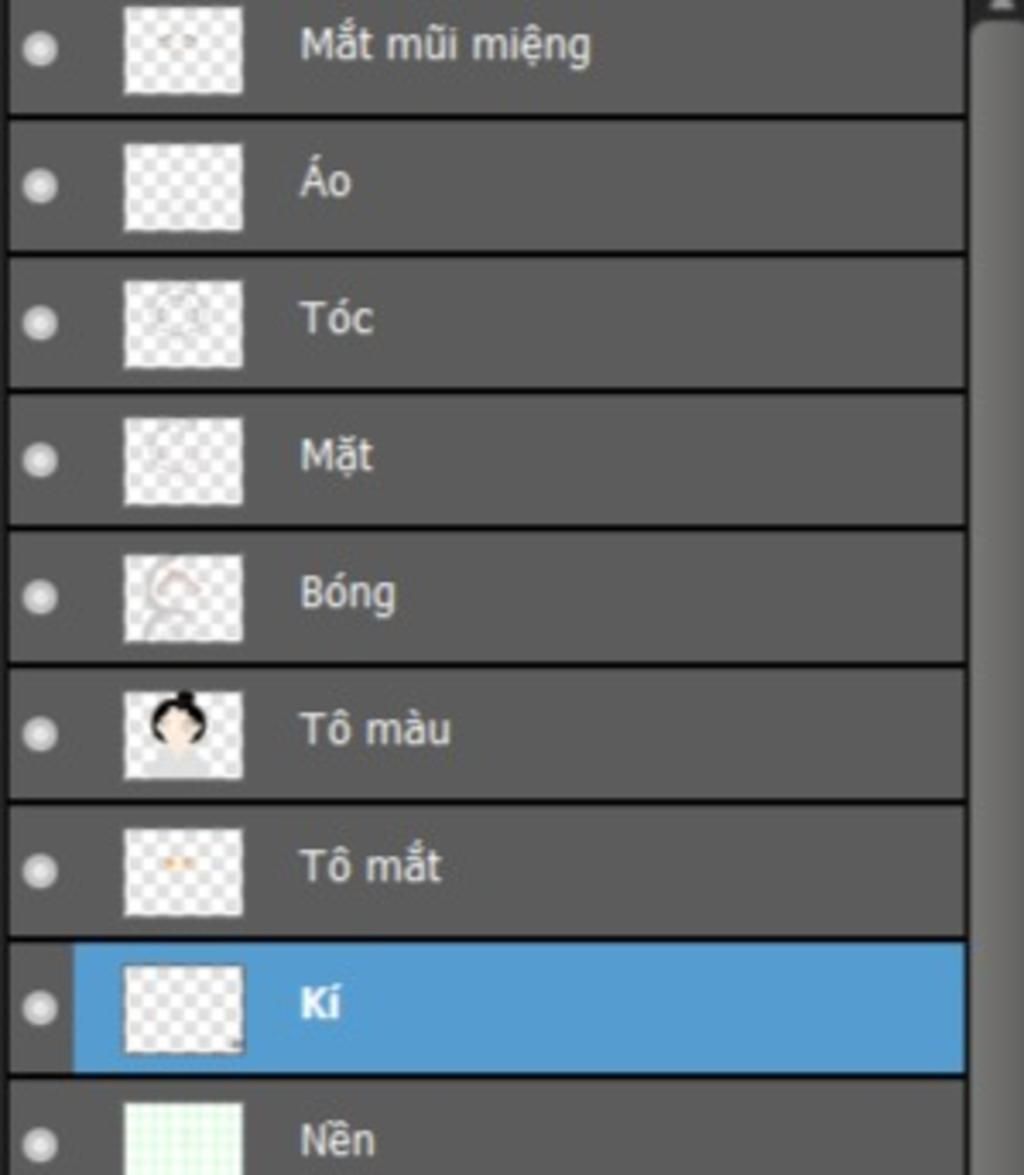Click the Tô màu layer thumbnail
1024x1175 pixels.
[x=183, y=734]
